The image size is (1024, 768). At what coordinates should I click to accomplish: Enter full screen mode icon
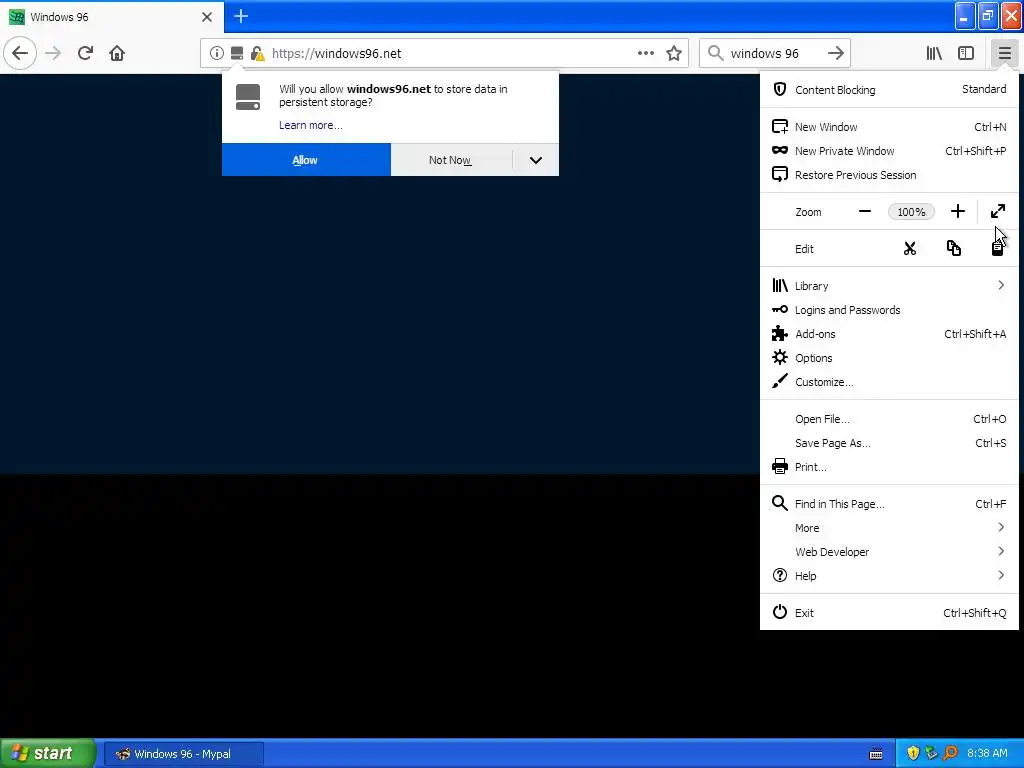pyautogui.click(x=998, y=212)
